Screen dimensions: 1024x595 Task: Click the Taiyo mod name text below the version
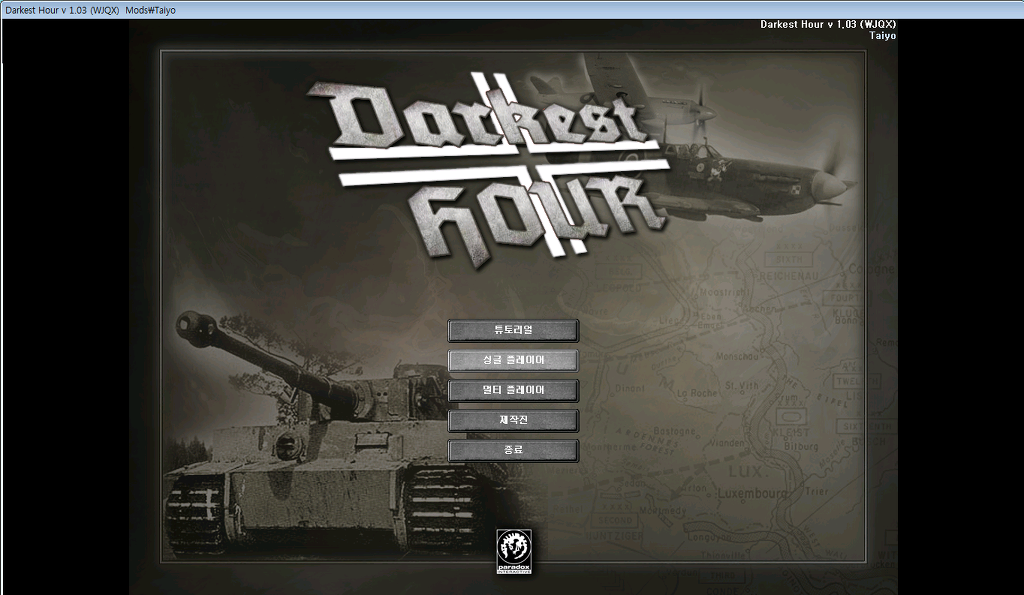coord(882,36)
